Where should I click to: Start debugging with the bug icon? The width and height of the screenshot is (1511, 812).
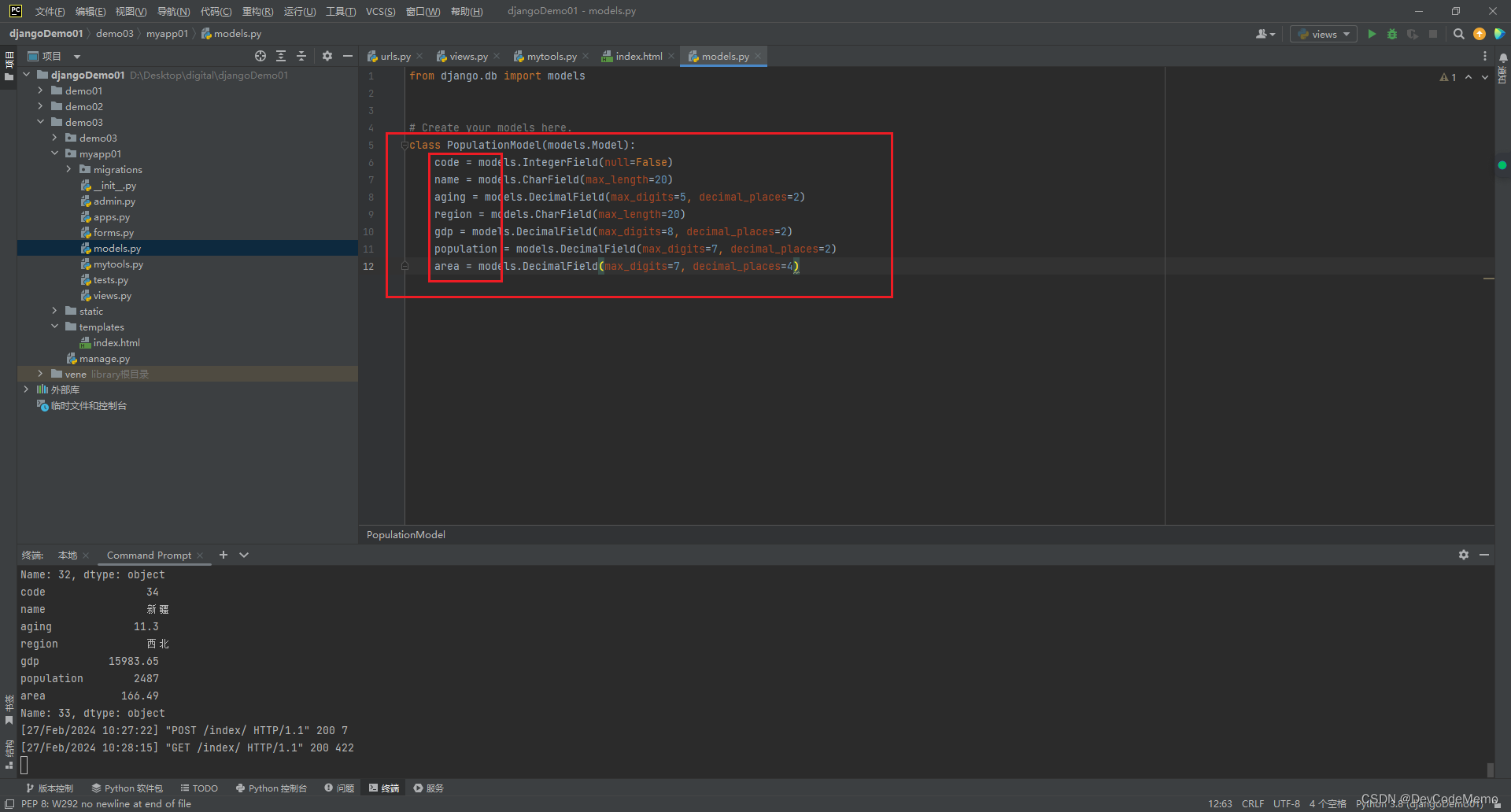point(1391,34)
